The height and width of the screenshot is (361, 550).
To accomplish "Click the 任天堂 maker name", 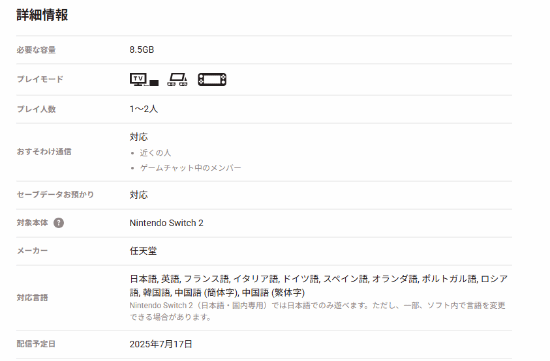I will pos(143,251).
